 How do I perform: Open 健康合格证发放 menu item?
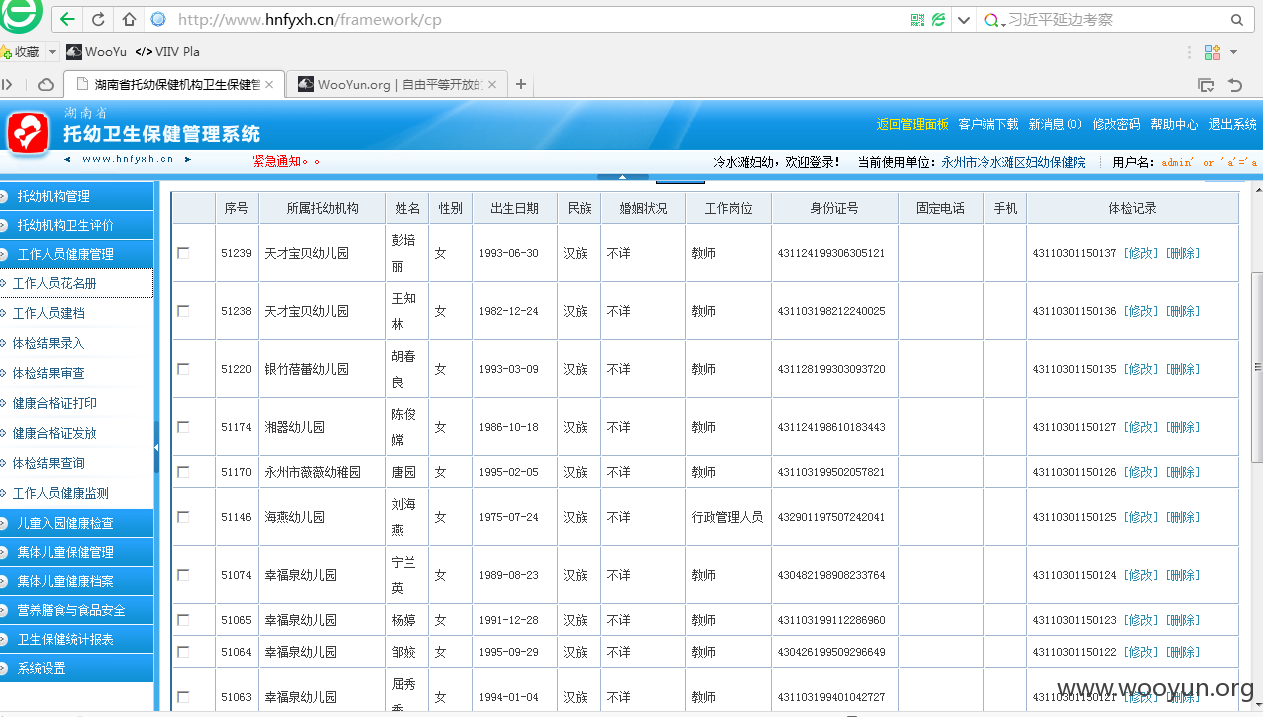point(76,433)
